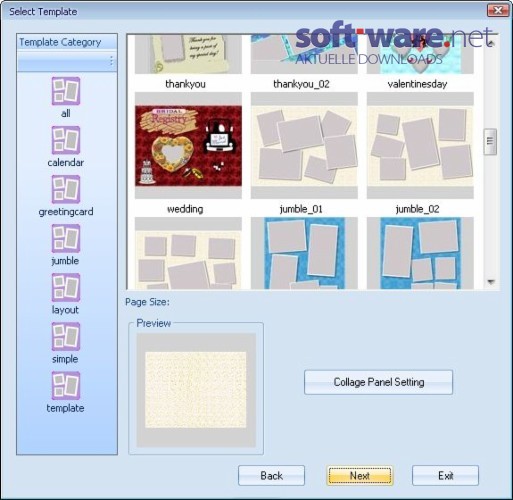The image size is (513, 500).
Task: Click the scroll down arrow of template list
Action: [490, 282]
